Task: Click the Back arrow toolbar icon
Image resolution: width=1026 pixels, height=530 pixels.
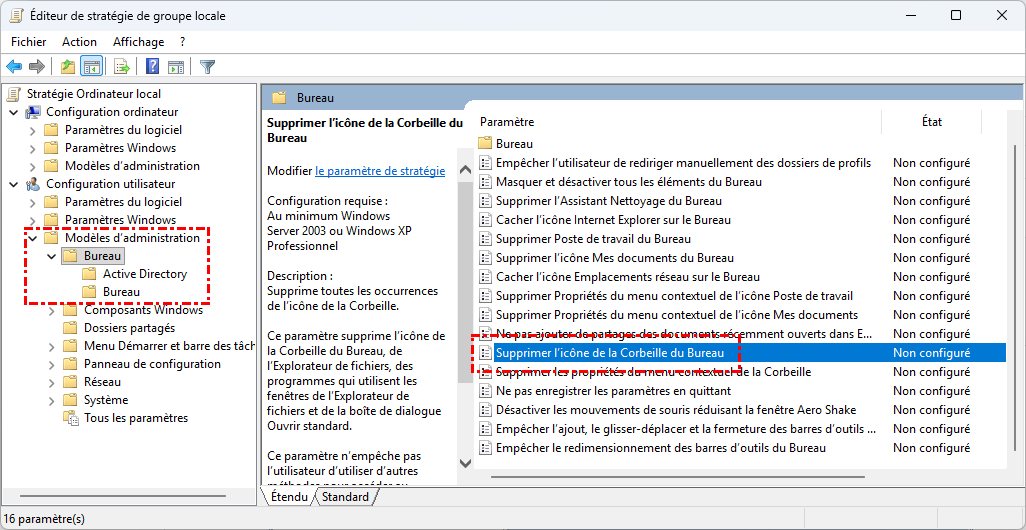Action: [14, 67]
